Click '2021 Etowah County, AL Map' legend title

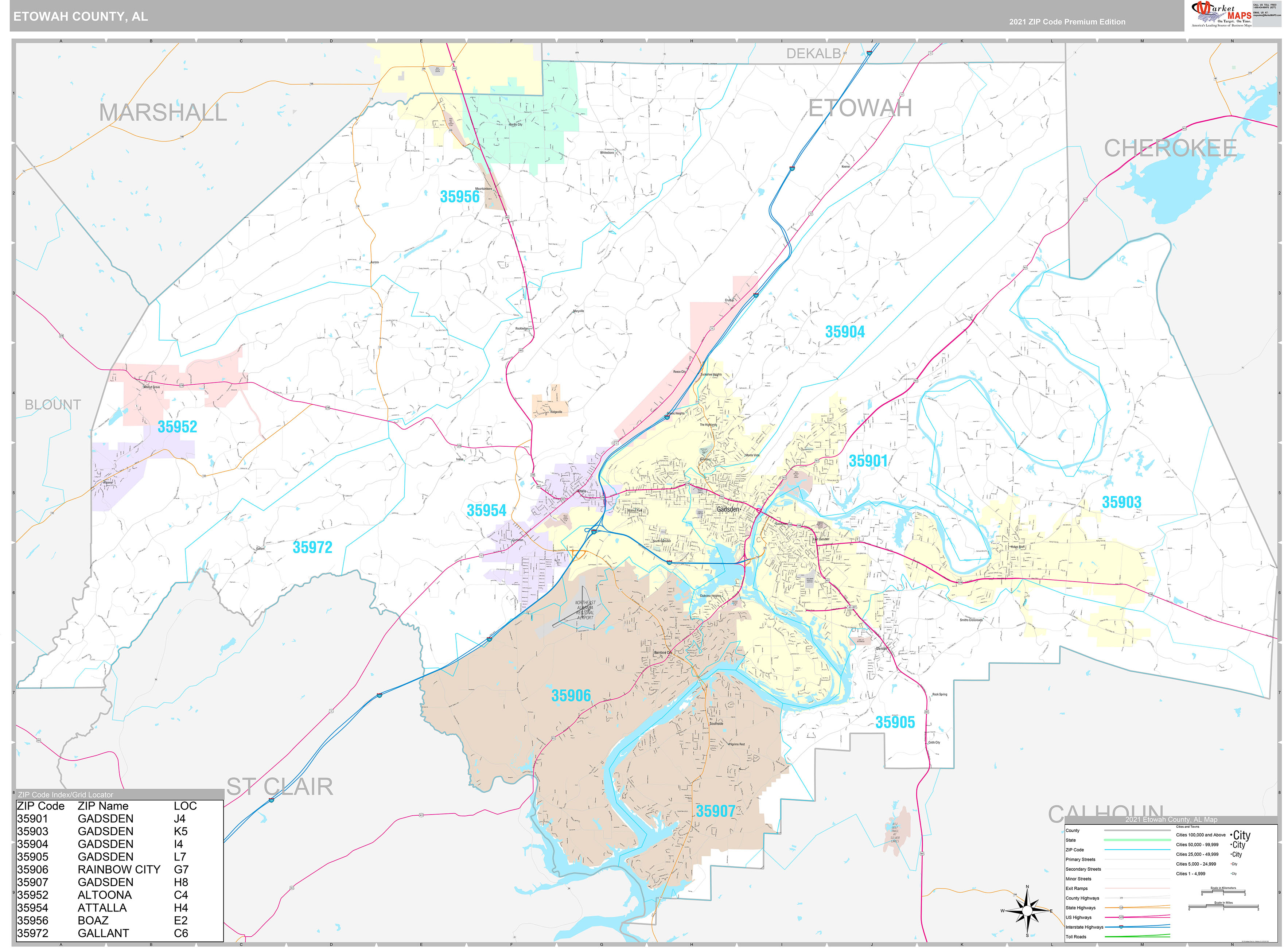point(1172,820)
